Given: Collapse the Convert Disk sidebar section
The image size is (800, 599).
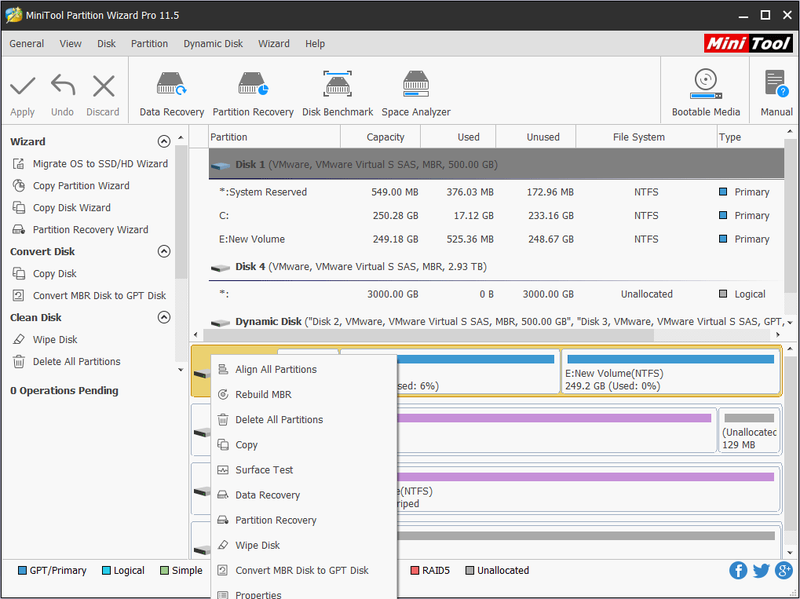Looking at the screenshot, I should [x=164, y=252].
